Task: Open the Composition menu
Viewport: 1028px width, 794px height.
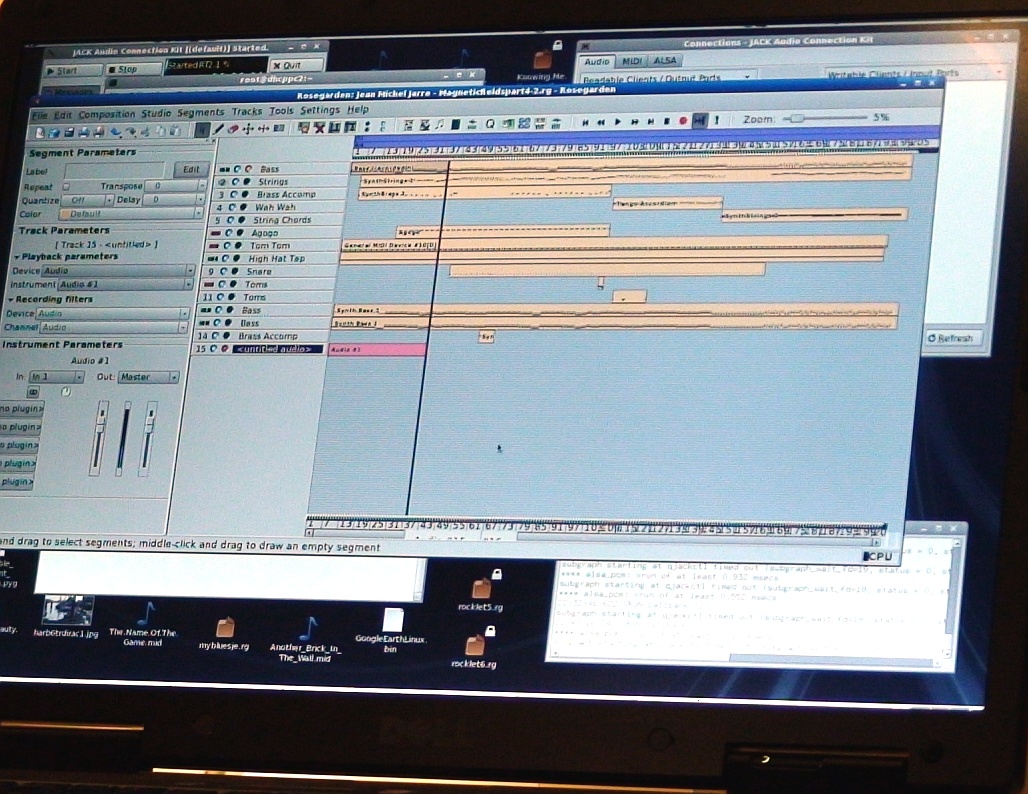Action: (x=107, y=114)
